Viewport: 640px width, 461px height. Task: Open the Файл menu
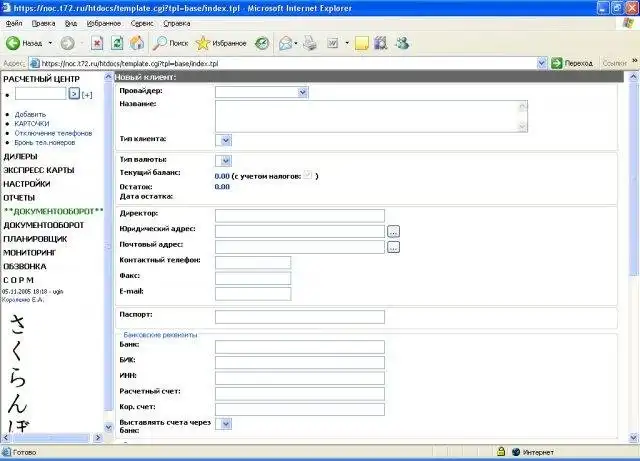14,24
